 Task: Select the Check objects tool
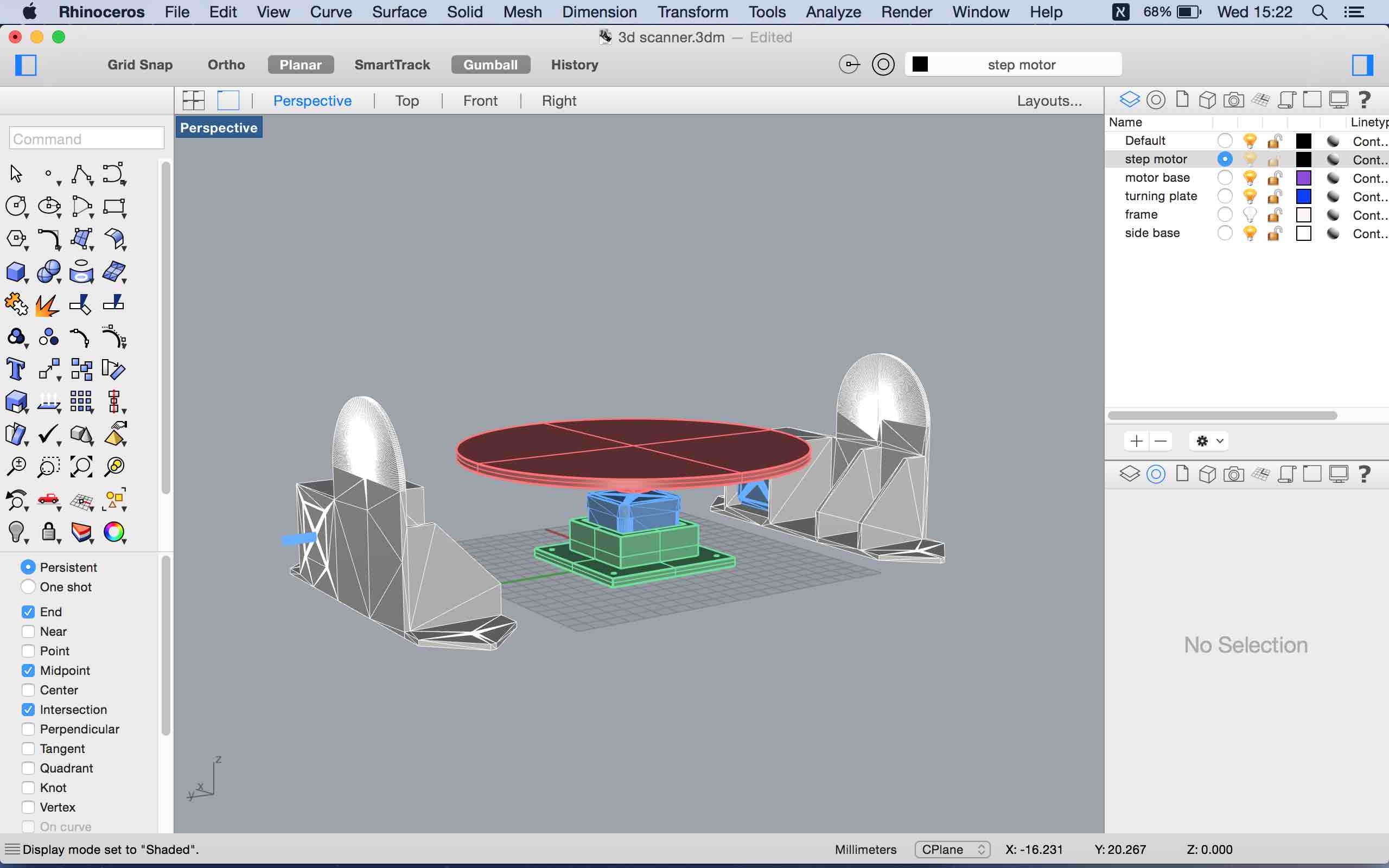click(49, 435)
